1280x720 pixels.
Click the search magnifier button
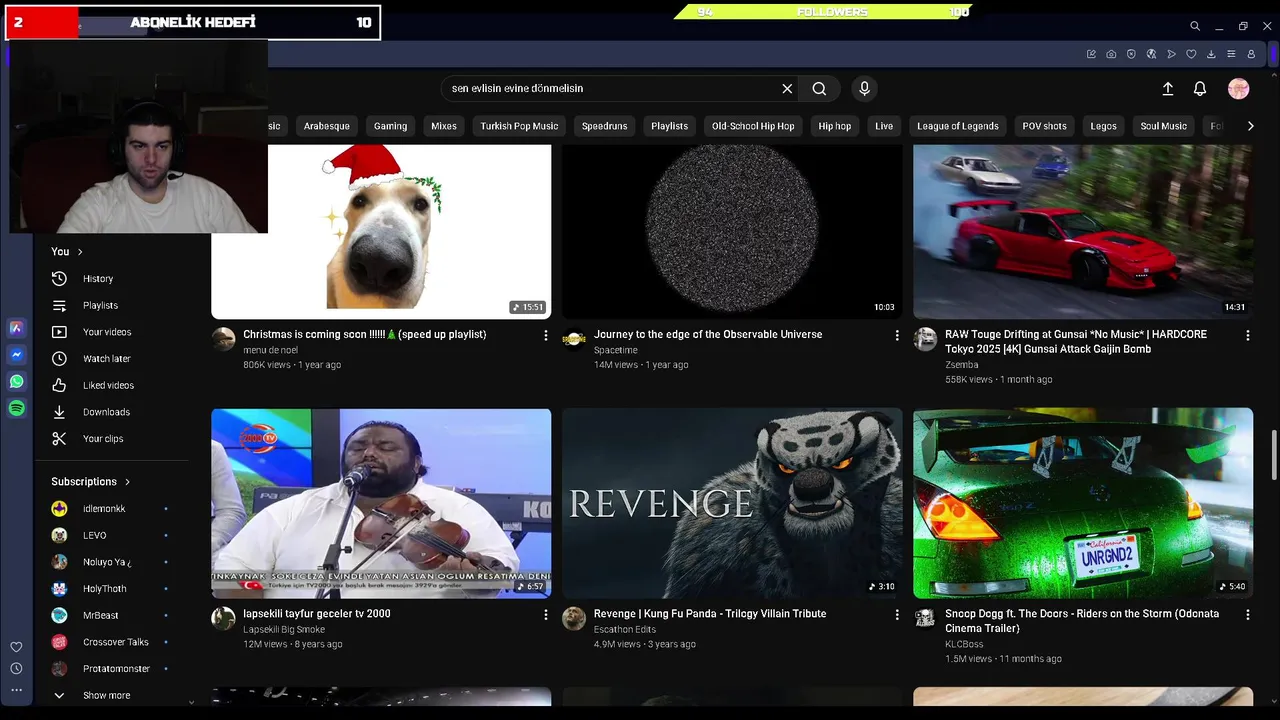[x=819, y=88]
